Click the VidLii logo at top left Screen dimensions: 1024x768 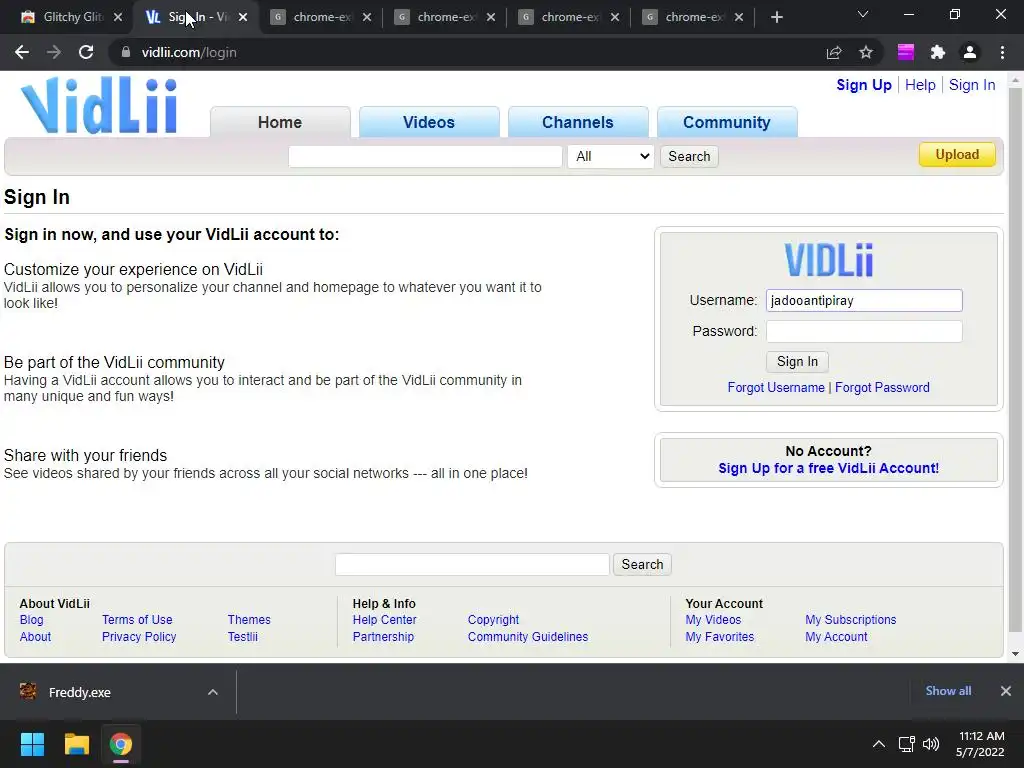pos(99,105)
